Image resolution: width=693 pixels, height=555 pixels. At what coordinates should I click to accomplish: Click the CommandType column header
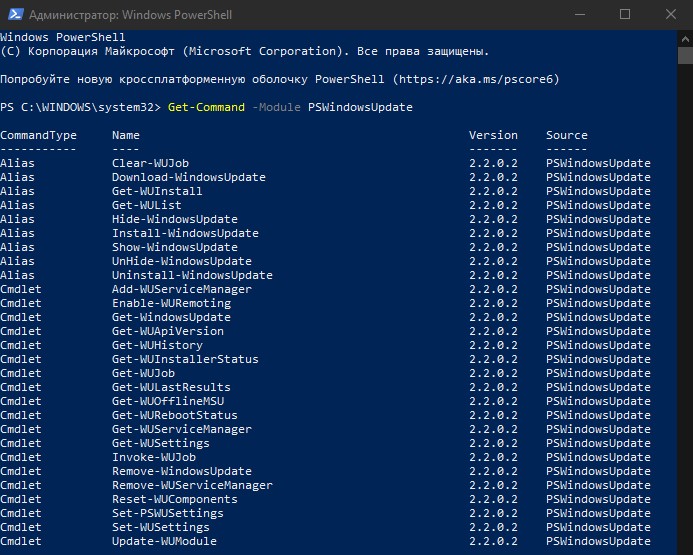38,135
